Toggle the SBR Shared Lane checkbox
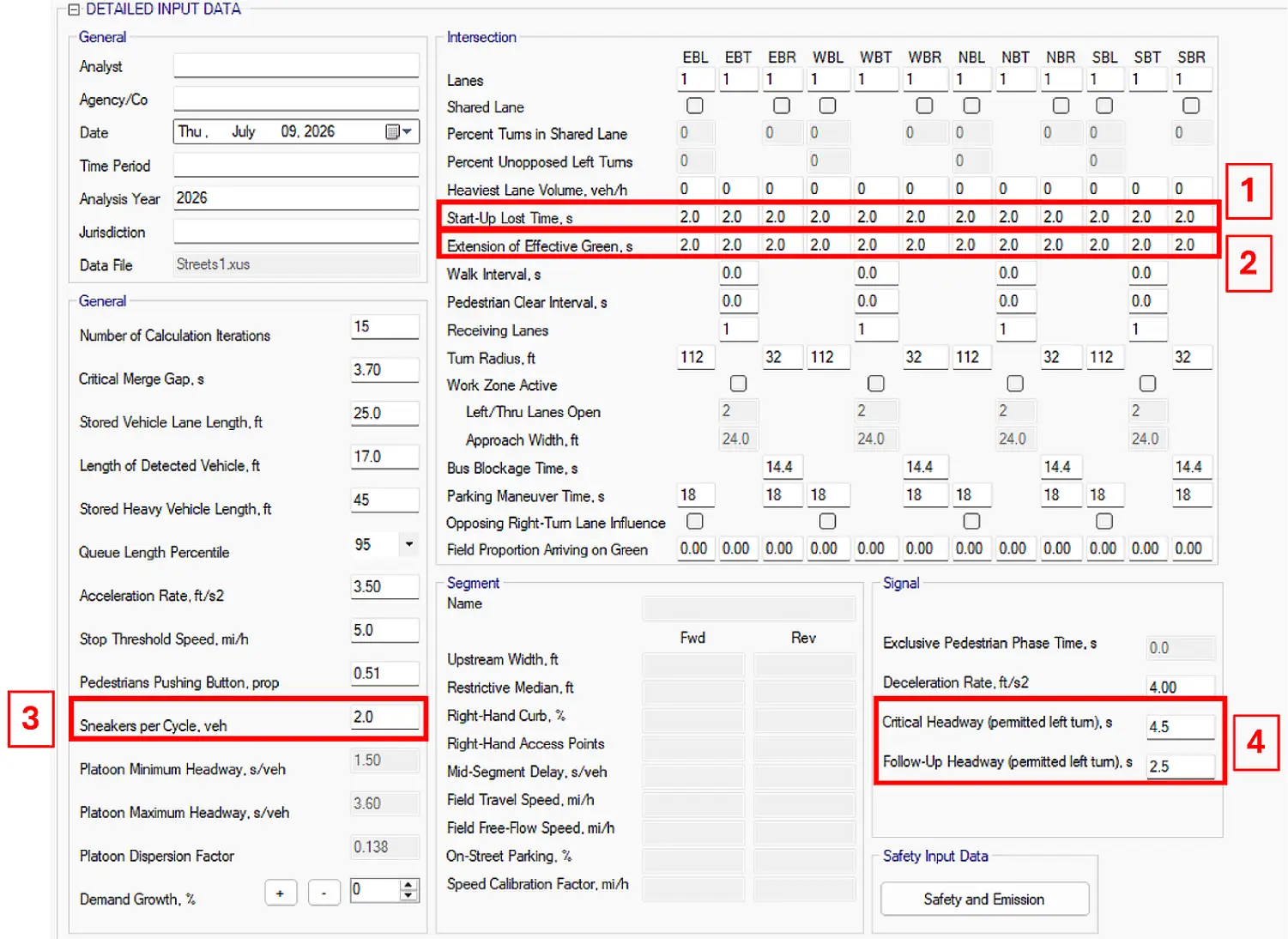1288x939 pixels. click(x=1191, y=106)
